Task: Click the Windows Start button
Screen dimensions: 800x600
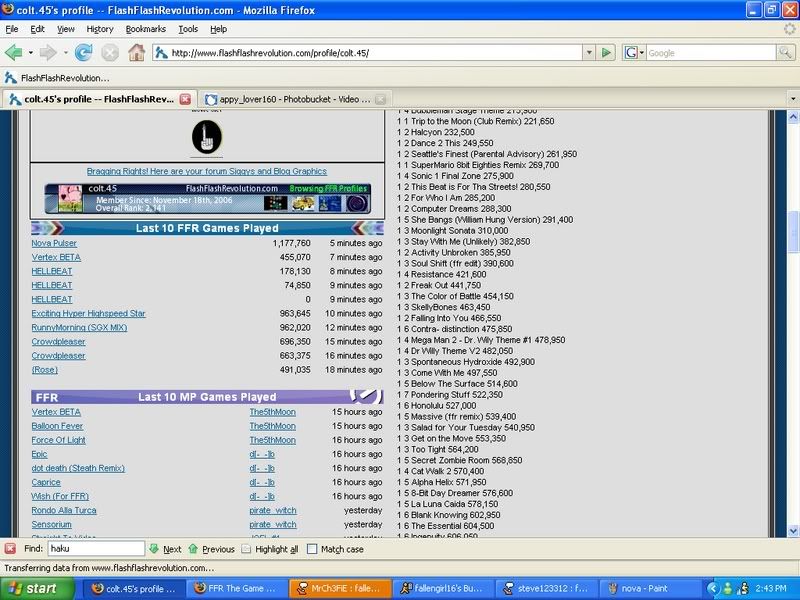Action: coord(37,589)
